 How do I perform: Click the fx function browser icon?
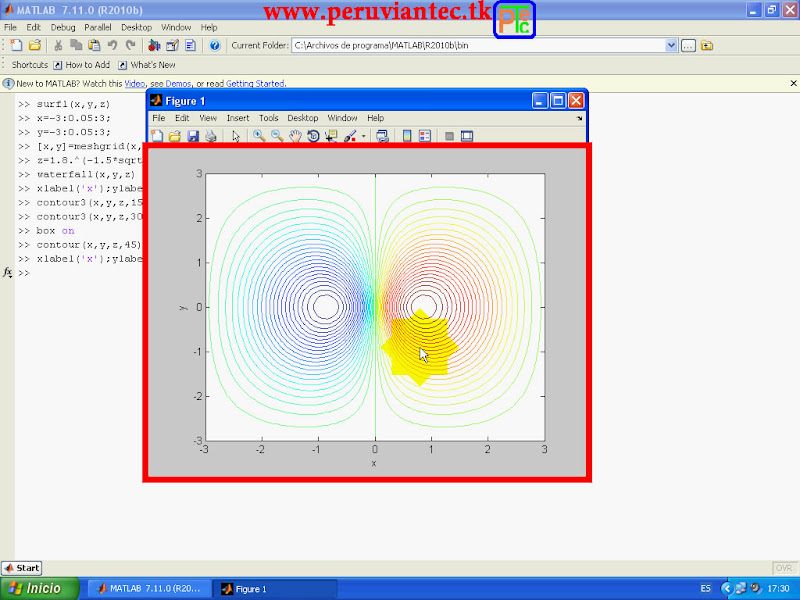coord(8,272)
